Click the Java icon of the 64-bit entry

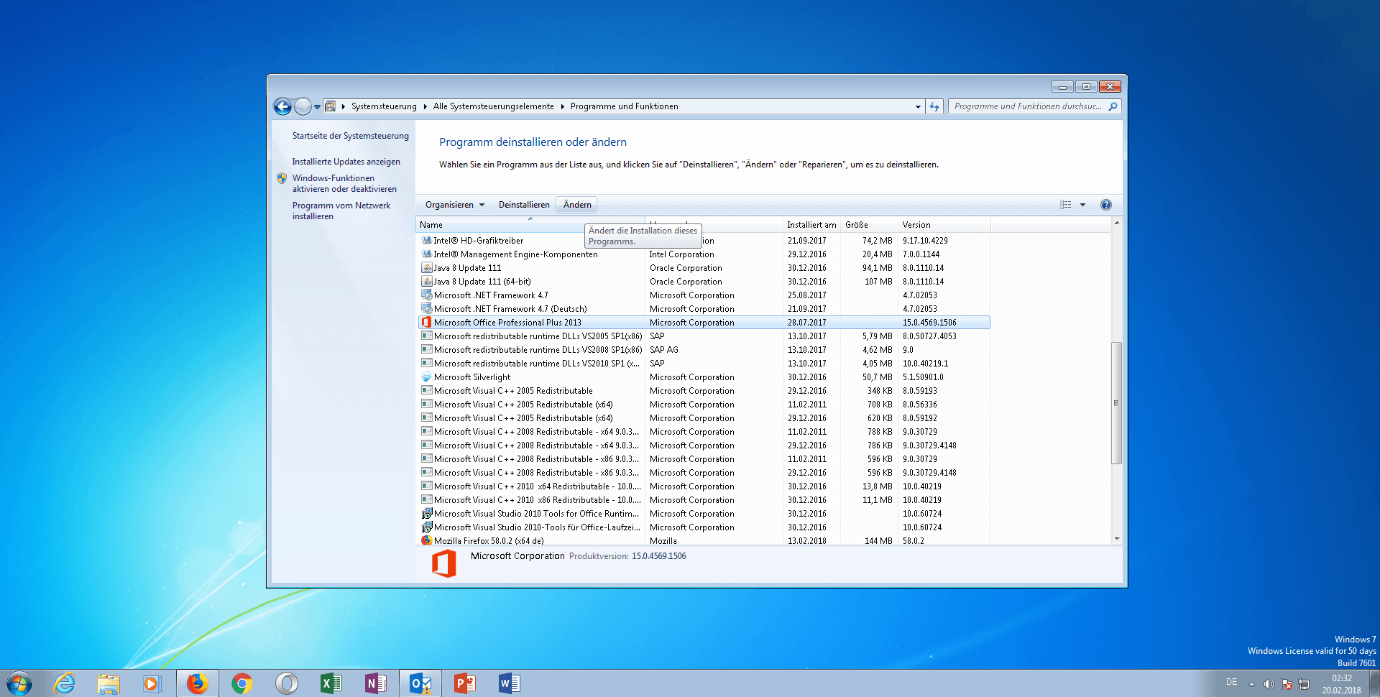click(x=426, y=281)
